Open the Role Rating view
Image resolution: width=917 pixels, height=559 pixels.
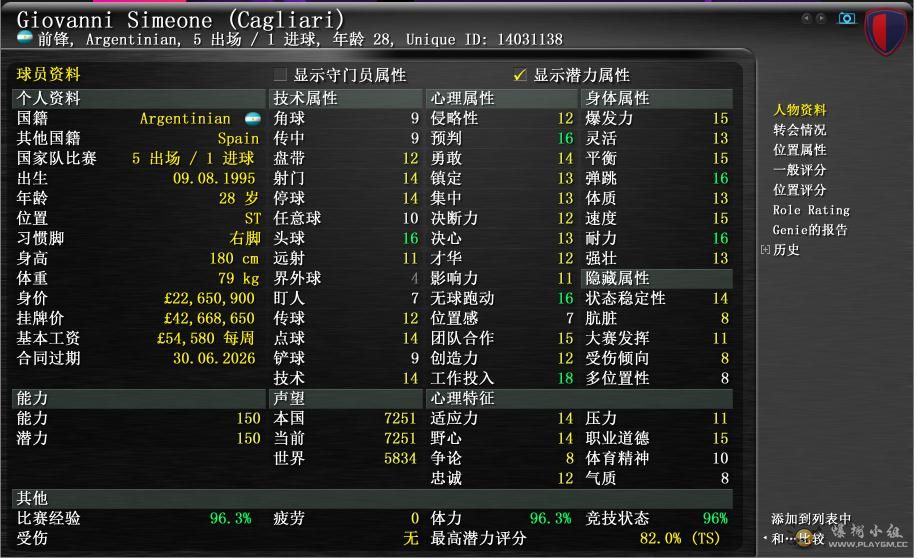click(x=811, y=210)
